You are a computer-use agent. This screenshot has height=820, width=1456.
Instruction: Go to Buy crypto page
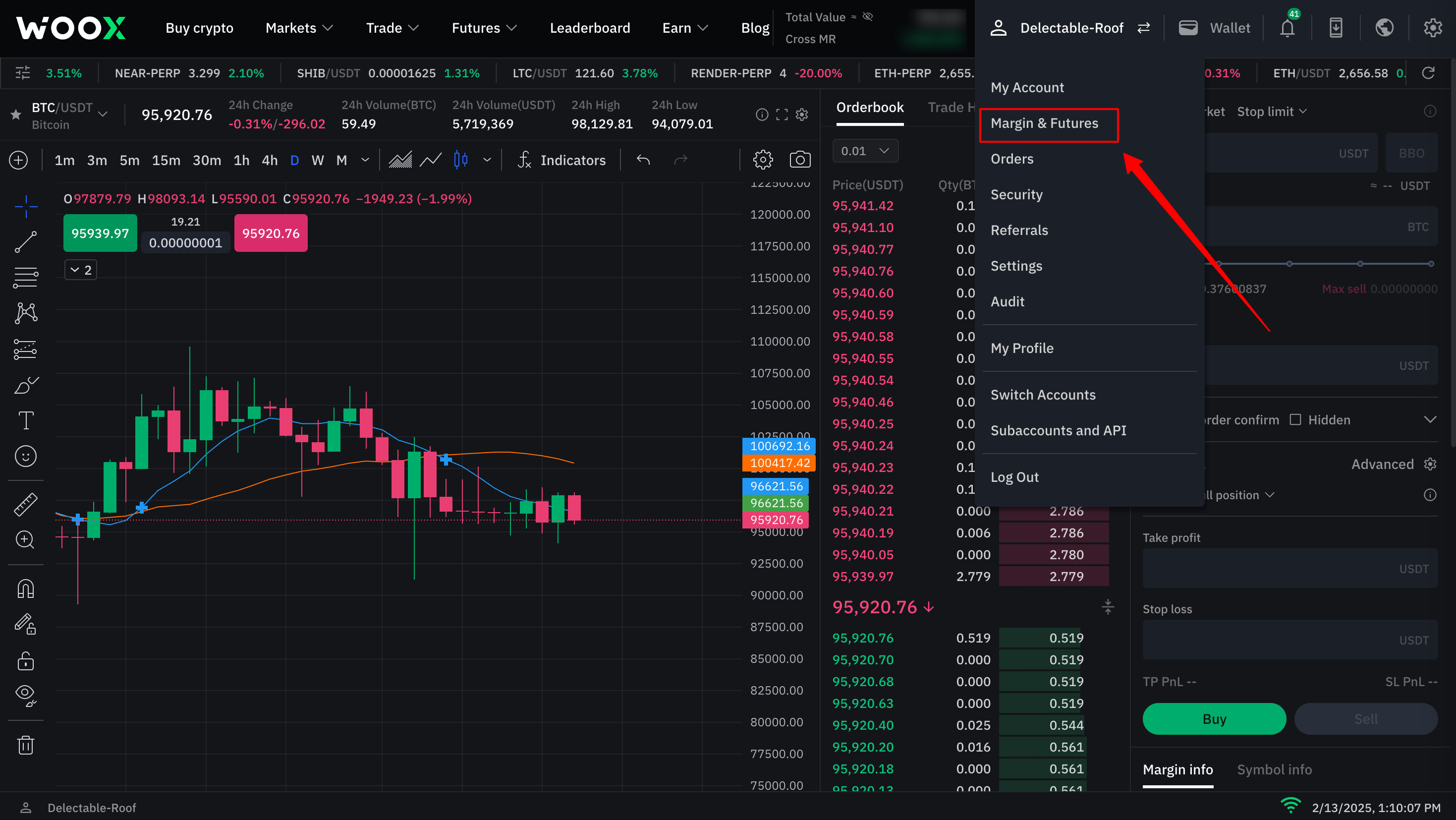coord(199,28)
